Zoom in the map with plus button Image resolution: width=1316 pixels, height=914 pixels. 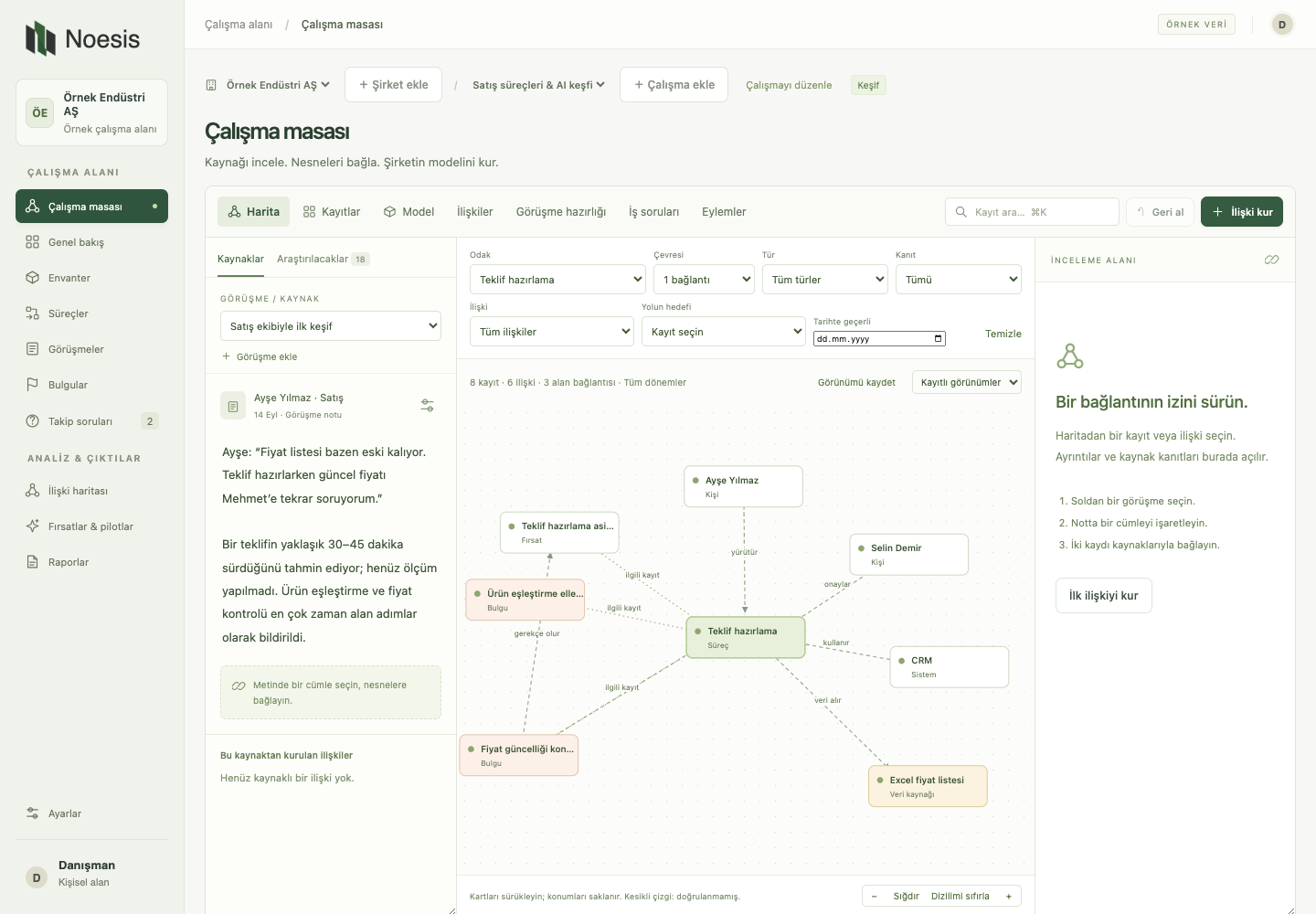1009,897
